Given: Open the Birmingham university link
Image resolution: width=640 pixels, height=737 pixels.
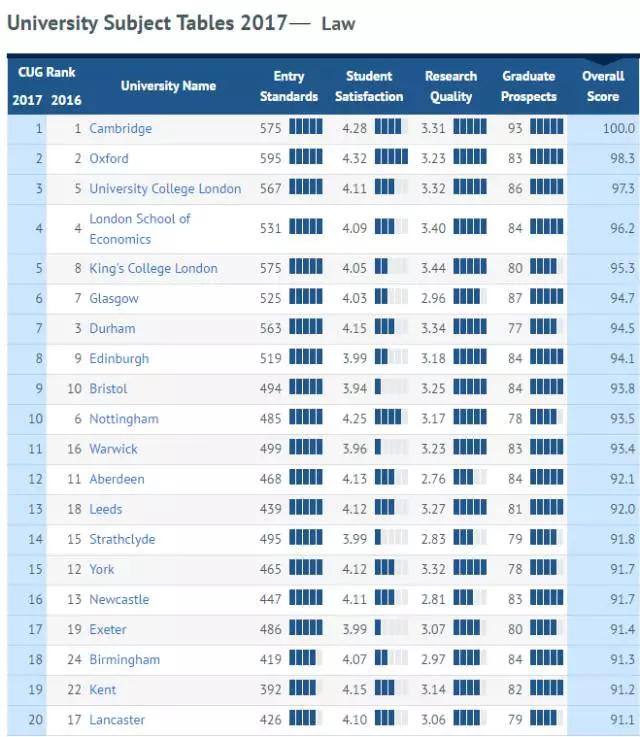Looking at the screenshot, I should click(x=125, y=659).
